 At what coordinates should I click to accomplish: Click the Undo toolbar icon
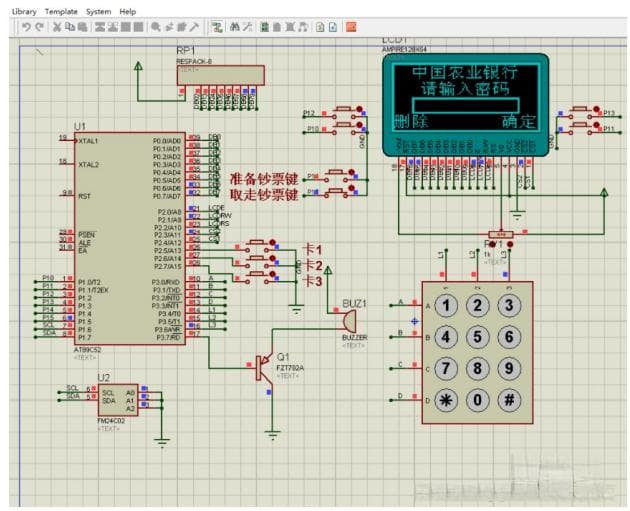tap(27, 27)
